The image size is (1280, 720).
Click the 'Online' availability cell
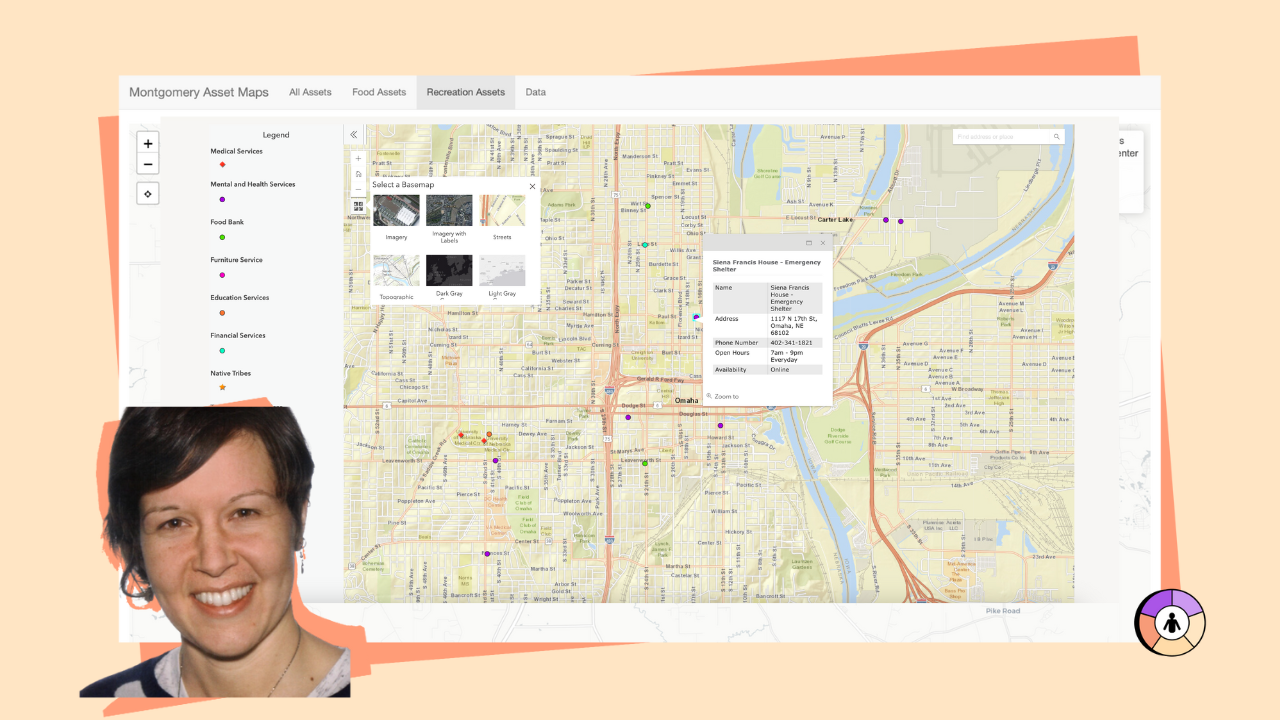click(795, 369)
